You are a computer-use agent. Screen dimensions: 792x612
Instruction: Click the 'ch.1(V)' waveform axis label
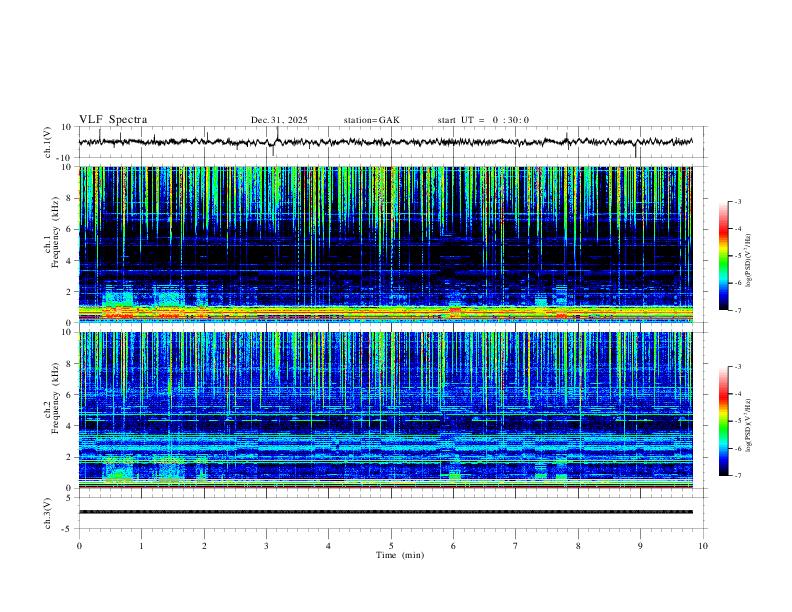point(48,142)
